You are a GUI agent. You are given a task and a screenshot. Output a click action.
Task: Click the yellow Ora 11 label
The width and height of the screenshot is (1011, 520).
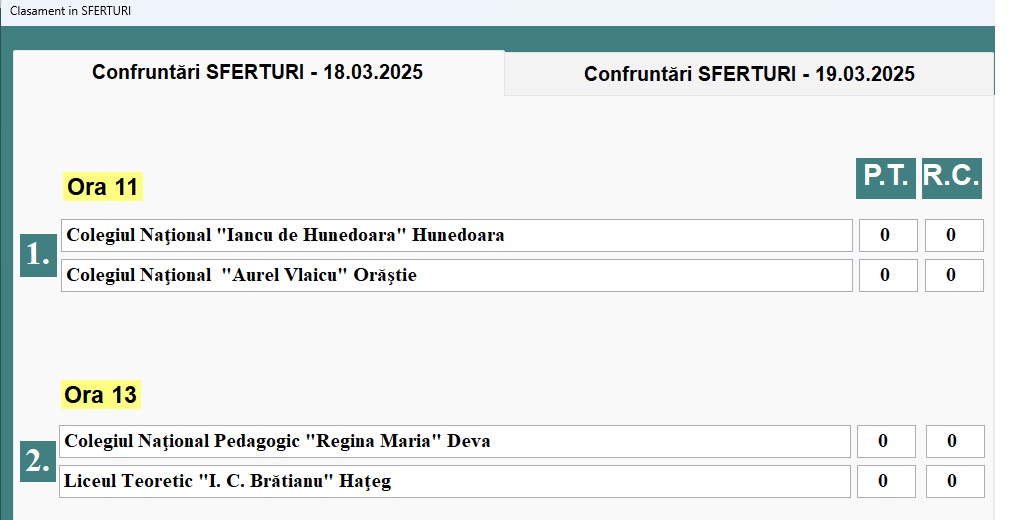click(x=101, y=187)
